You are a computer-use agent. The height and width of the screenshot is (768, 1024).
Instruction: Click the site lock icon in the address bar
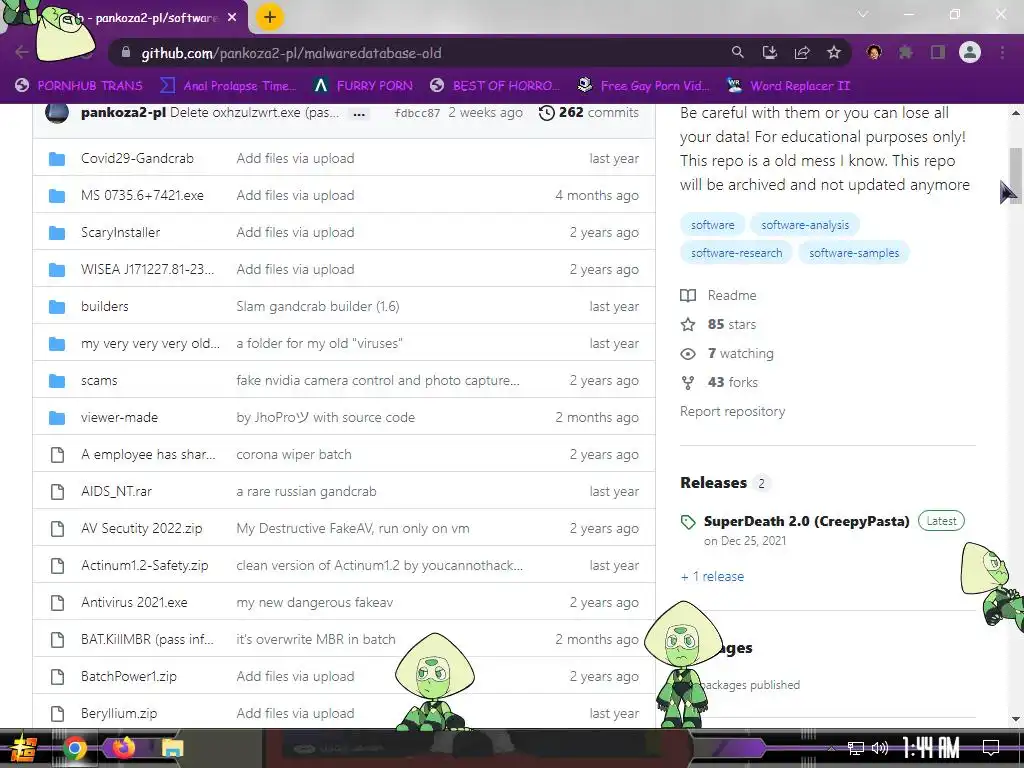click(126, 53)
